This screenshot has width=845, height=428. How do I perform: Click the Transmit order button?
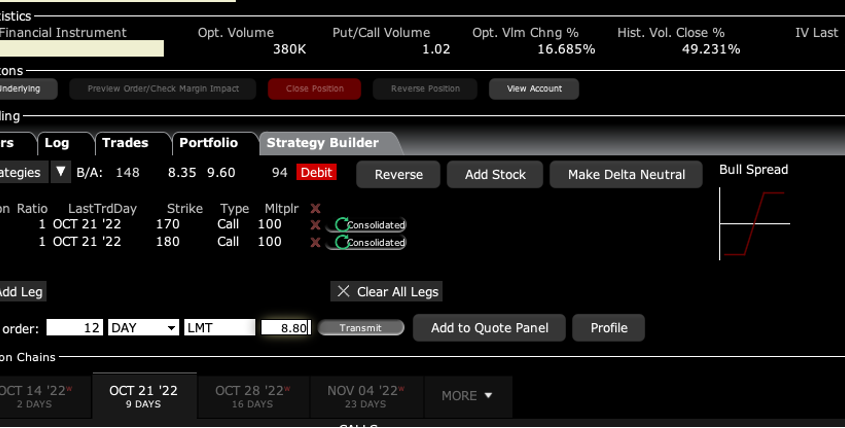point(361,328)
